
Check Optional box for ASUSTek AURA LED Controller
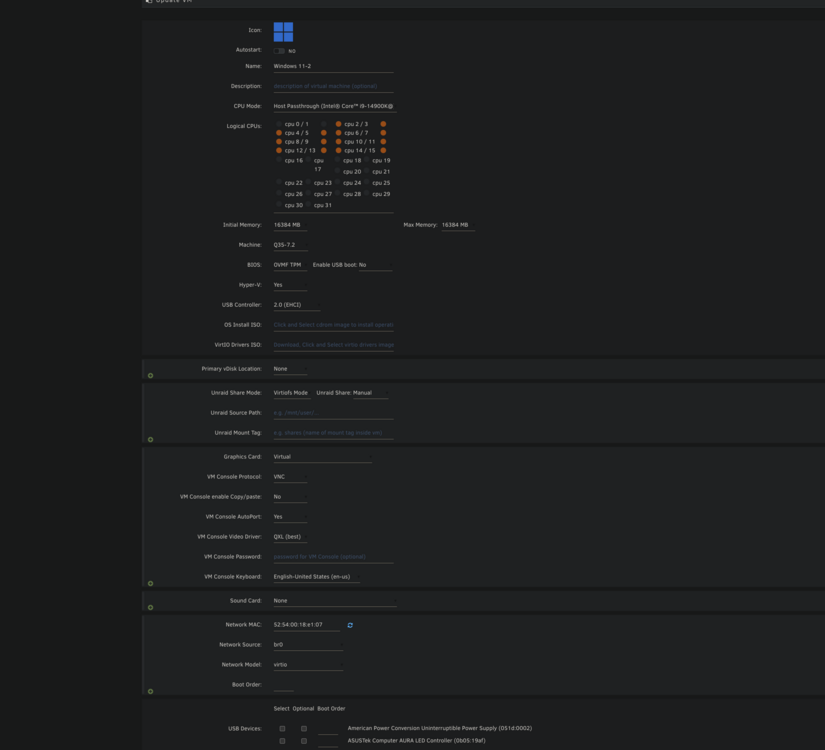click(x=304, y=741)
